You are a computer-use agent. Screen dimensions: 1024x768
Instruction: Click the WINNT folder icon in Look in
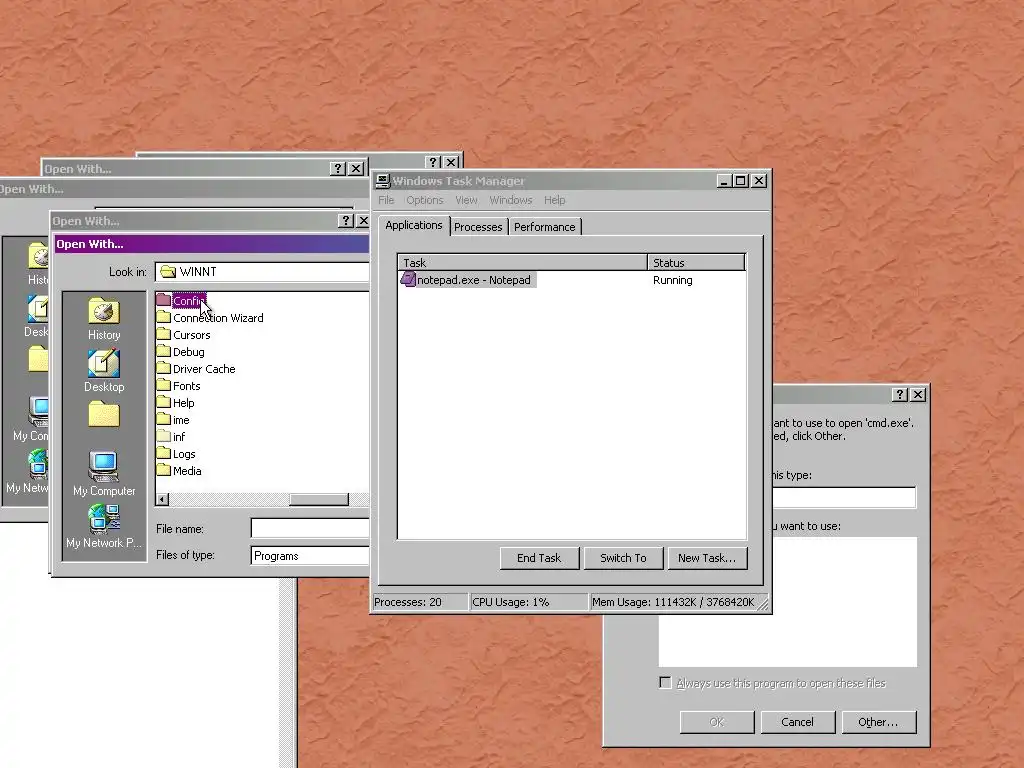pos(168,272)
